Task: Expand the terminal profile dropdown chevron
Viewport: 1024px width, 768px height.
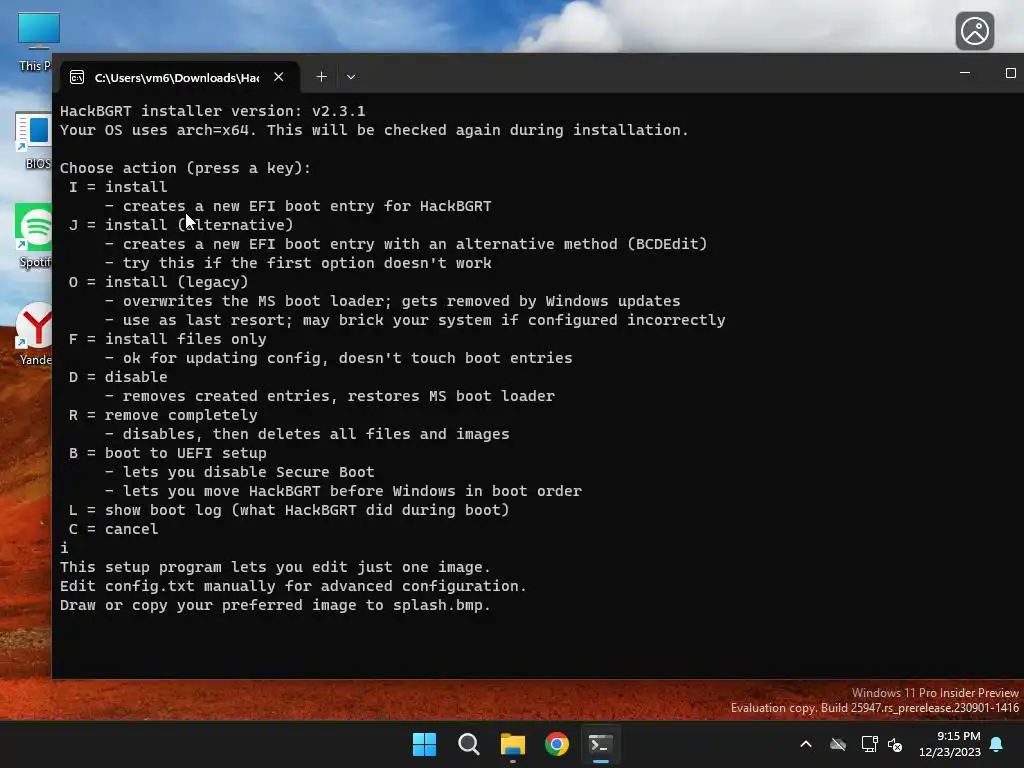Action: [x=351, y=77]
